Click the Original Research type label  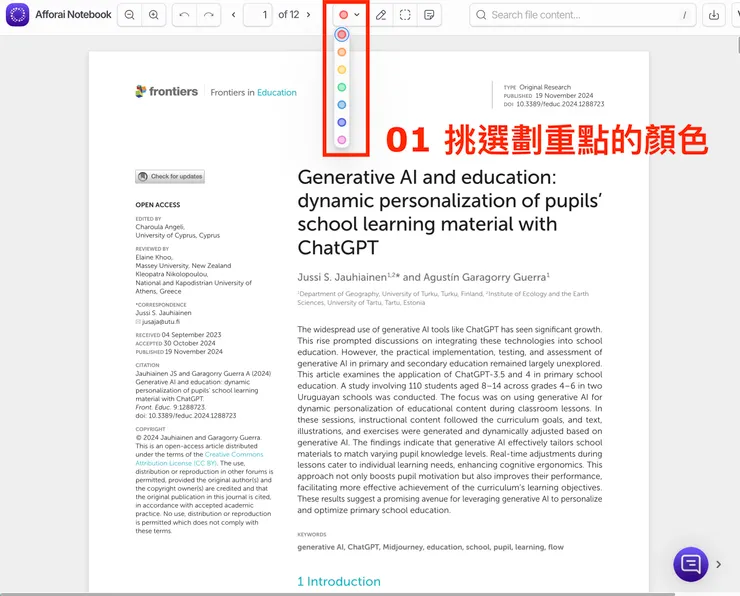tap(545, 87)
